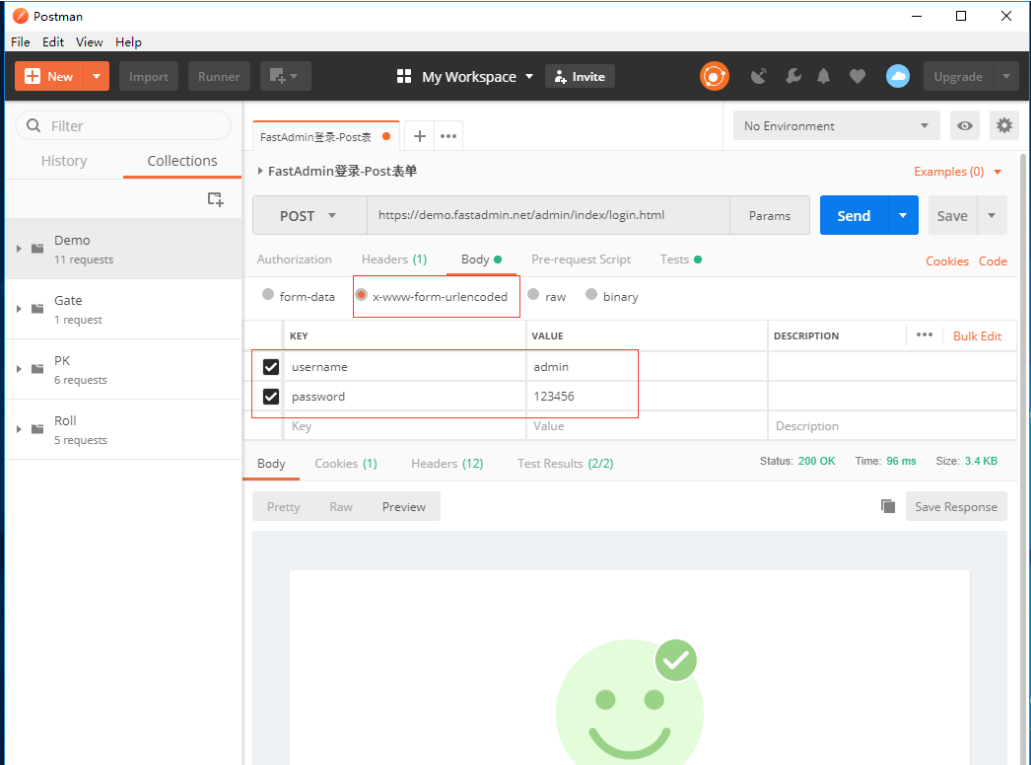This screenshot has width=1031, height=765.
Task: Select form-data body type
Action: pyautogui.click(x=268, y=294)
